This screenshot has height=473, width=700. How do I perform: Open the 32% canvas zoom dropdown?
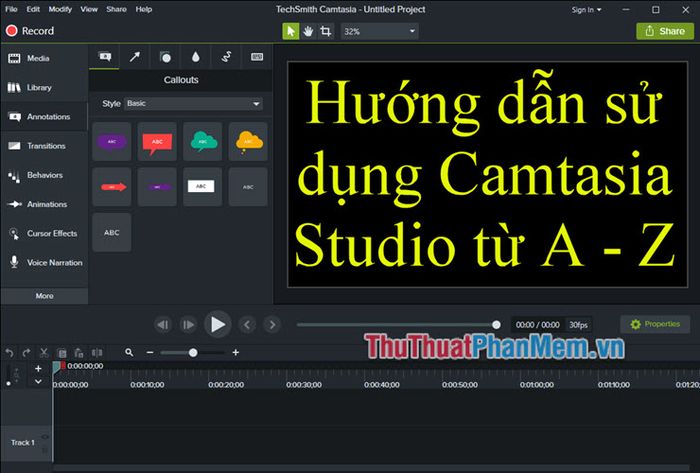click(379, 31)
